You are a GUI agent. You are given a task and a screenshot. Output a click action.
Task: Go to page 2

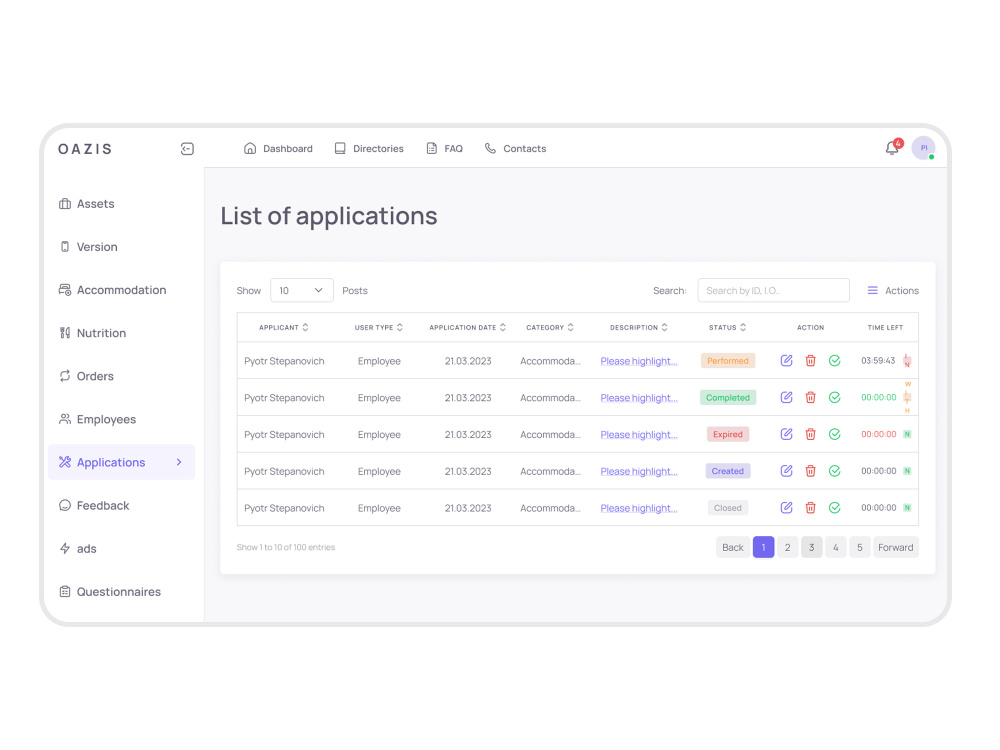point(788,547)
